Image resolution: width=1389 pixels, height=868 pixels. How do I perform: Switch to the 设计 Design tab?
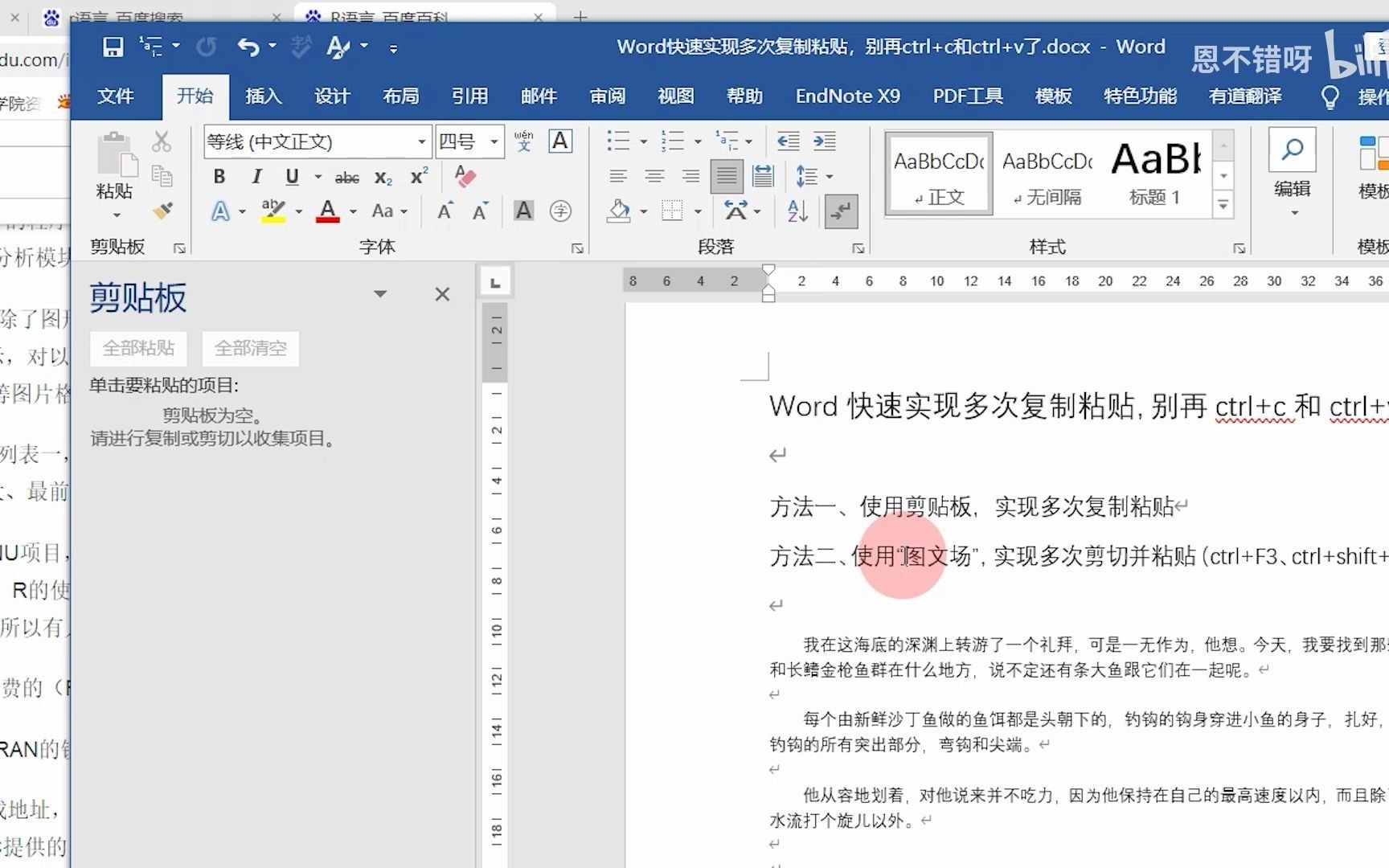click(x=332, y=97)
